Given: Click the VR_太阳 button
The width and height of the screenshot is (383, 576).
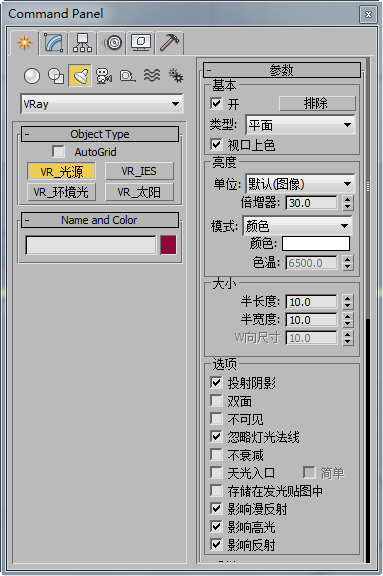Looking at the screenshot, I should click(x=139, y=192).
